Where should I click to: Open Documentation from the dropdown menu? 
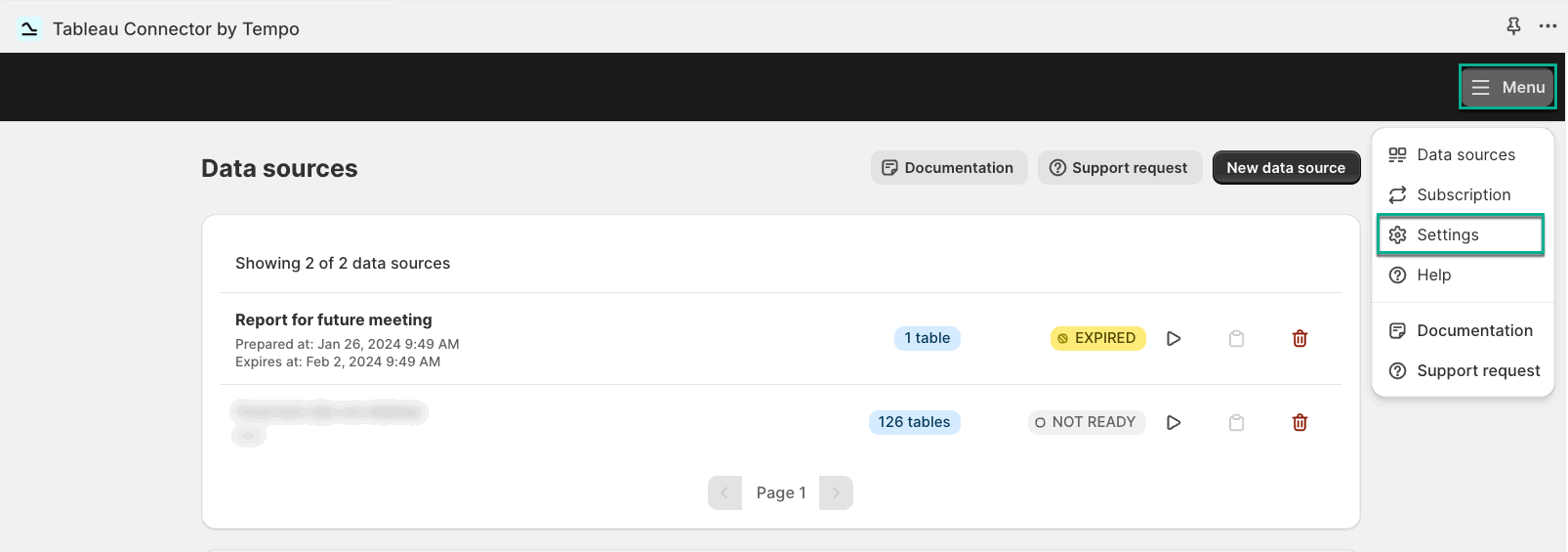[1461, 330]
